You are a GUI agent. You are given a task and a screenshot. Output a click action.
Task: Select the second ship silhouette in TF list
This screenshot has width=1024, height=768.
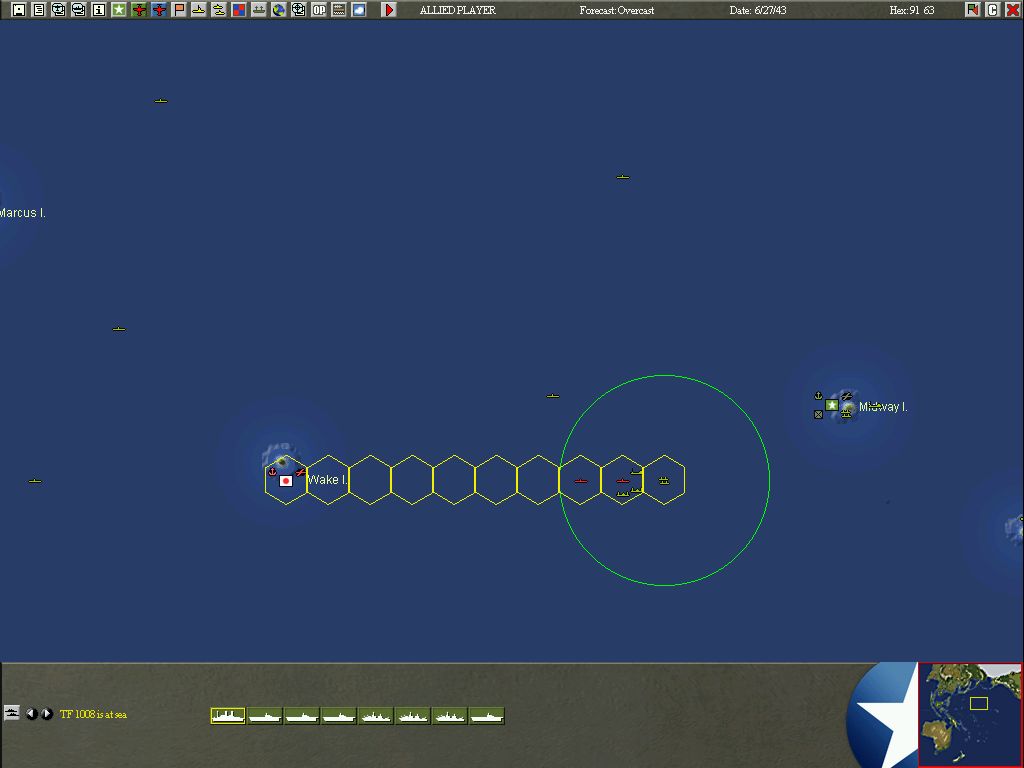(264, 716)
